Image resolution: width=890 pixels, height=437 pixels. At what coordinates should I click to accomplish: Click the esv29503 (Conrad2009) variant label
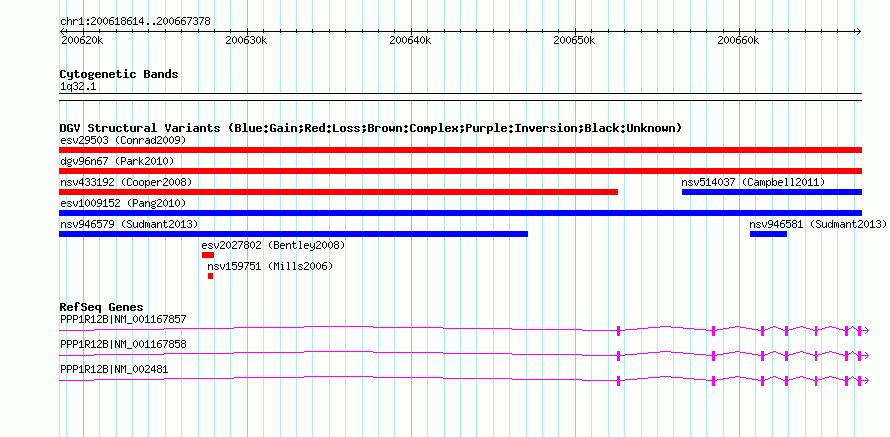click(123, 140)
